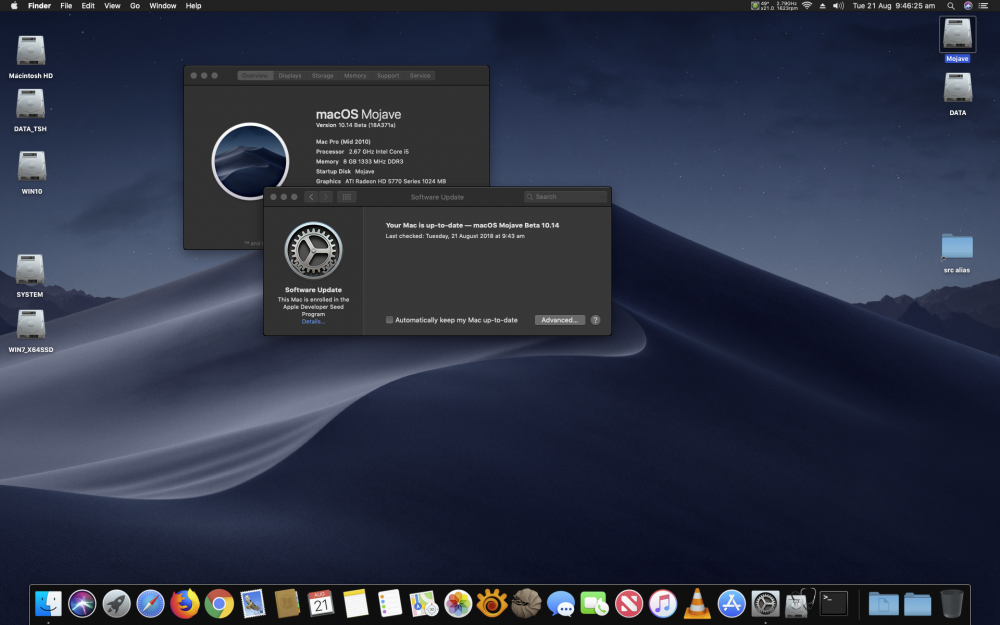Switch to Memory tab in About This Mac

[x=355, y=75]
